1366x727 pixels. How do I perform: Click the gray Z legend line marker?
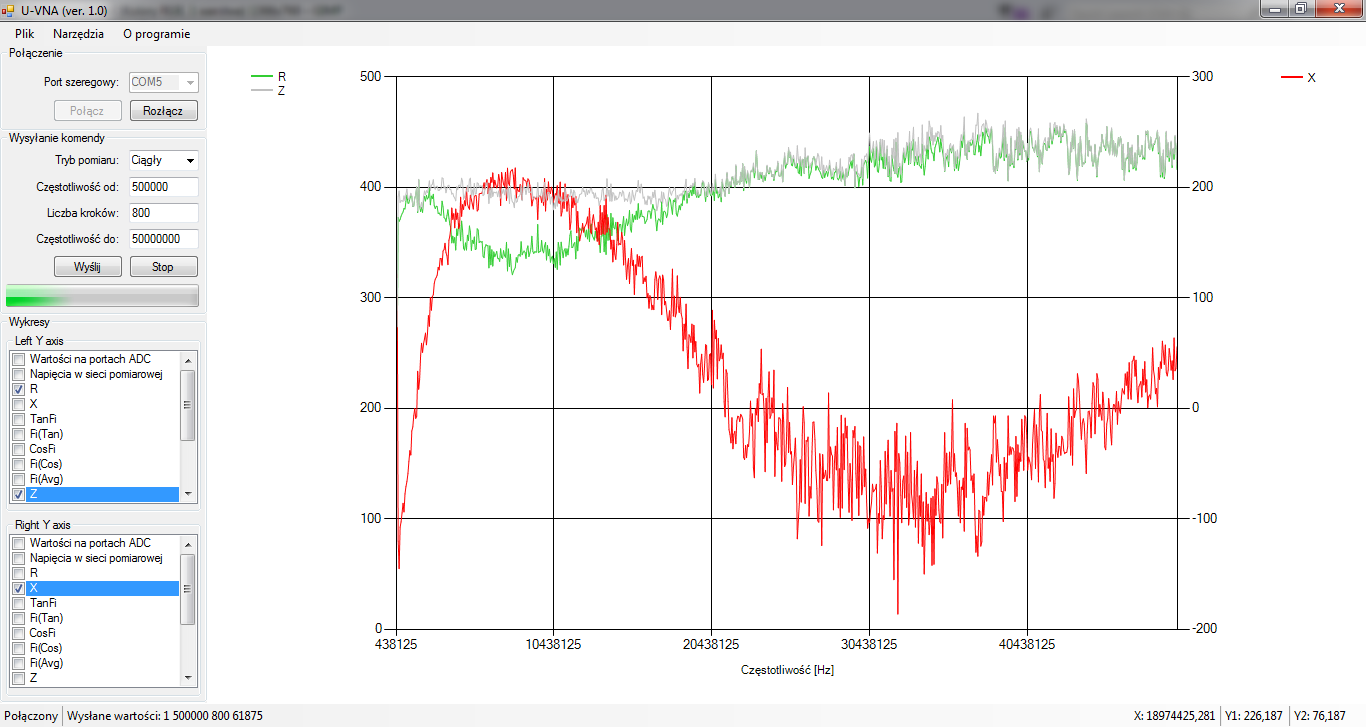point(262,90)
